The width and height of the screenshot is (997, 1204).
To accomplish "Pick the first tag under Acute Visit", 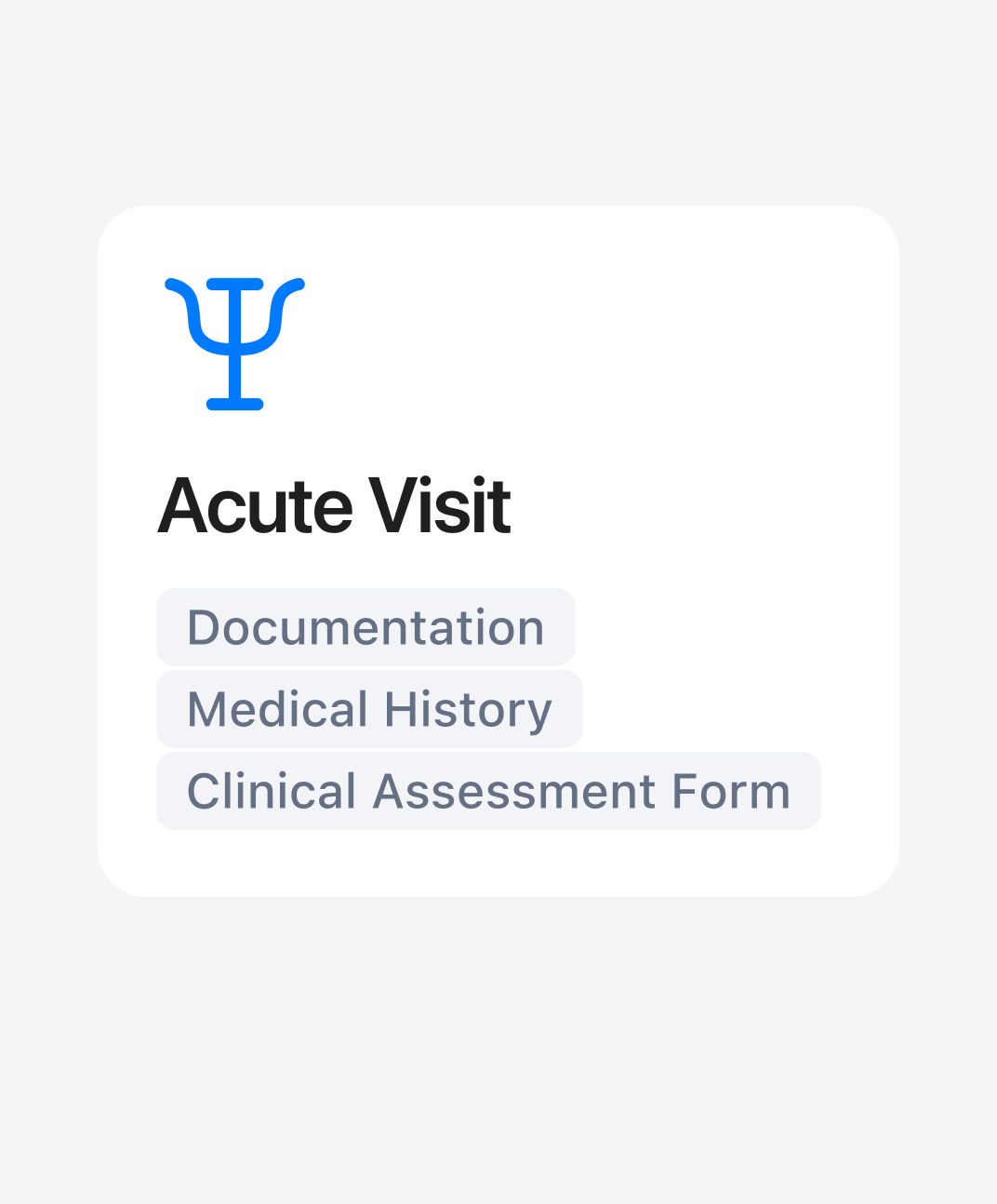I will (x=366, y=627).
